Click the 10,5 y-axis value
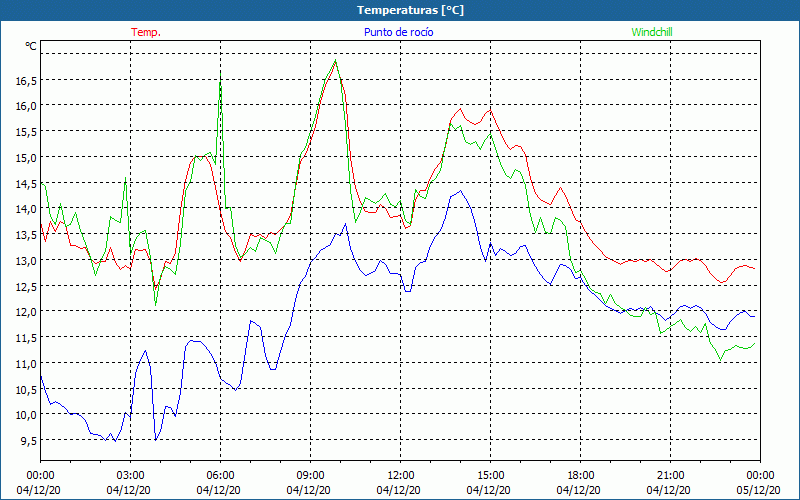The height and width of the screenshot is (500, 800). 25,389
